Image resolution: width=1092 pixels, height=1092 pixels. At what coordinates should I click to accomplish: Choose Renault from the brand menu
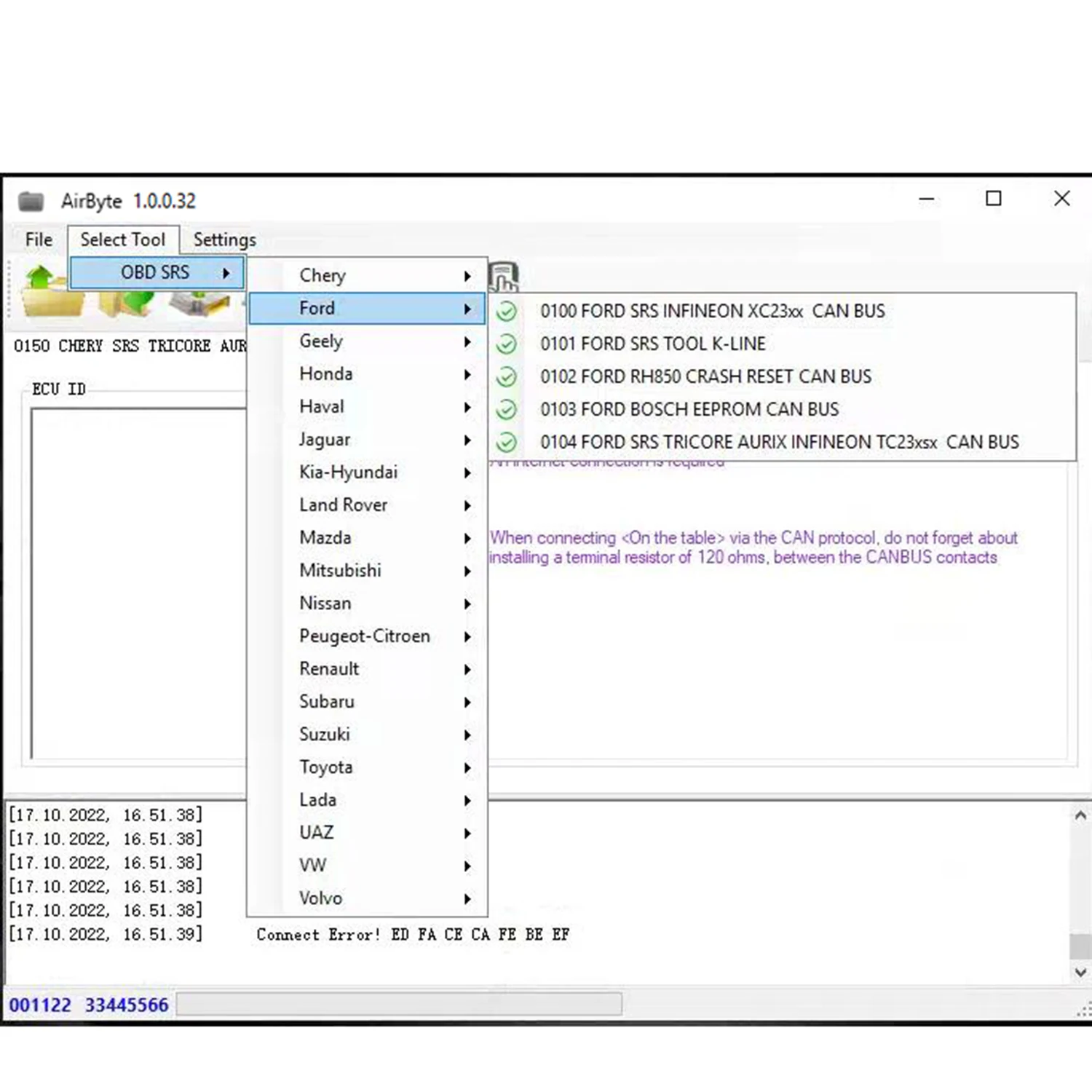(x=367, y=669)
